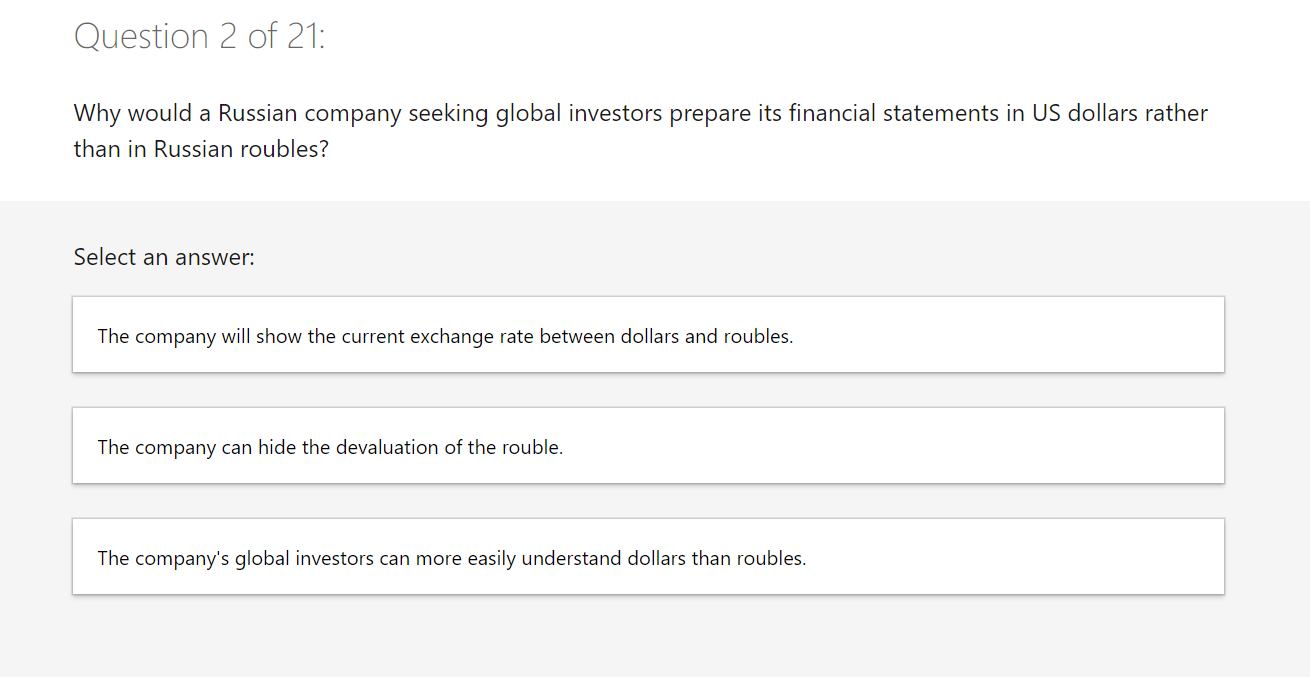Choose 'The company can hide the devaluation' option
The height and width of the screenshot is (677, 1310).
tap(330, 447)
